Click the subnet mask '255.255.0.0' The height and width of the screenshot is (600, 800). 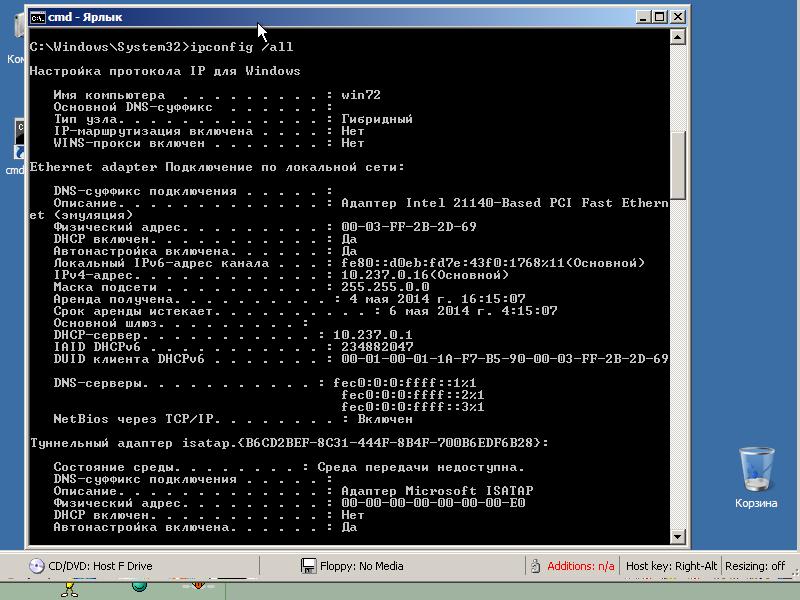[385, 287]
